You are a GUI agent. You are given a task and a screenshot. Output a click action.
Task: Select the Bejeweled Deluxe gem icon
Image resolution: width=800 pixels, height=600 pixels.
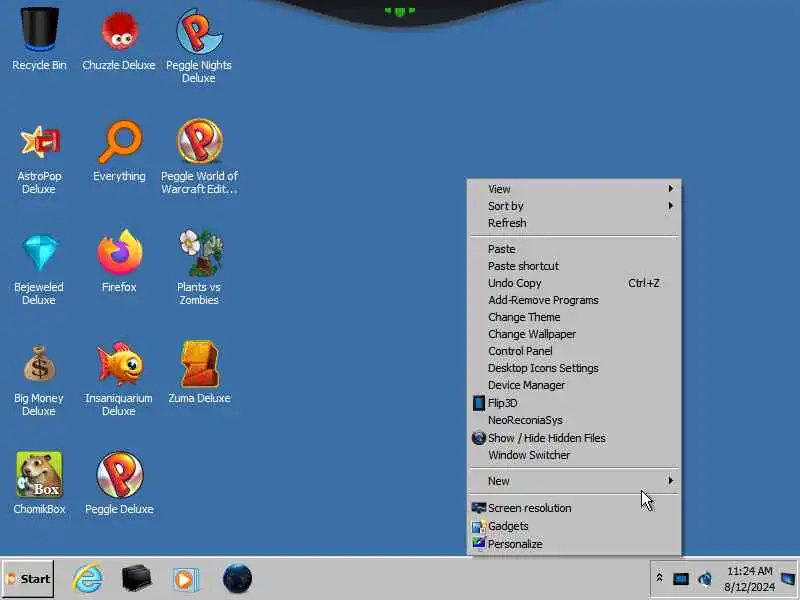coord(39,267)
